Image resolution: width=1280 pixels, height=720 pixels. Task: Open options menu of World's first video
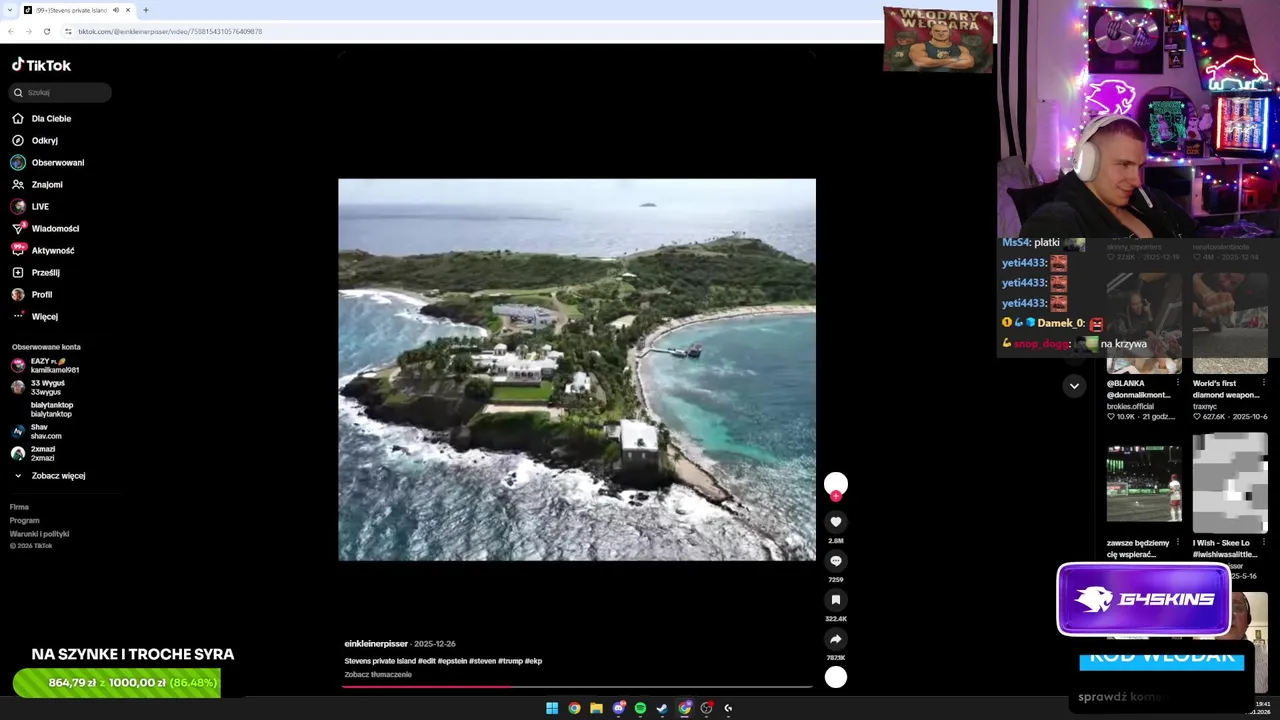pos(1263,383)
